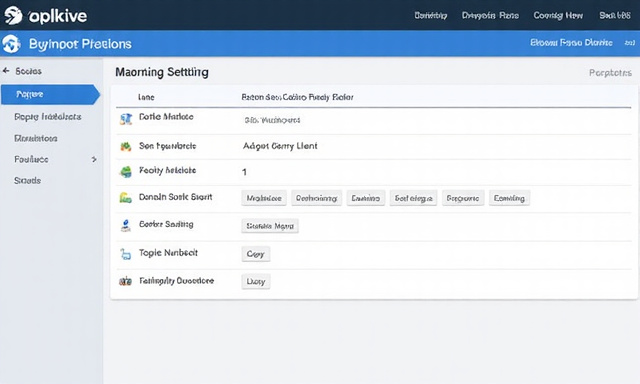Image resolution: width=640 pixels, height=384 pixels.
Task: Open the Cooniig How navigation item
Action: [558, 16]
